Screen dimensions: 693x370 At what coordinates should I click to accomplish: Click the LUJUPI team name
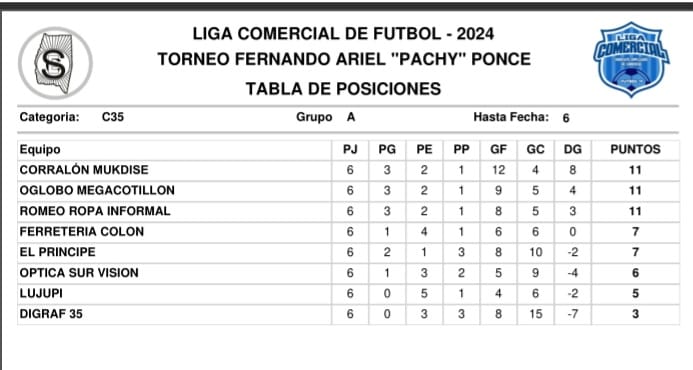click(41, 294)
